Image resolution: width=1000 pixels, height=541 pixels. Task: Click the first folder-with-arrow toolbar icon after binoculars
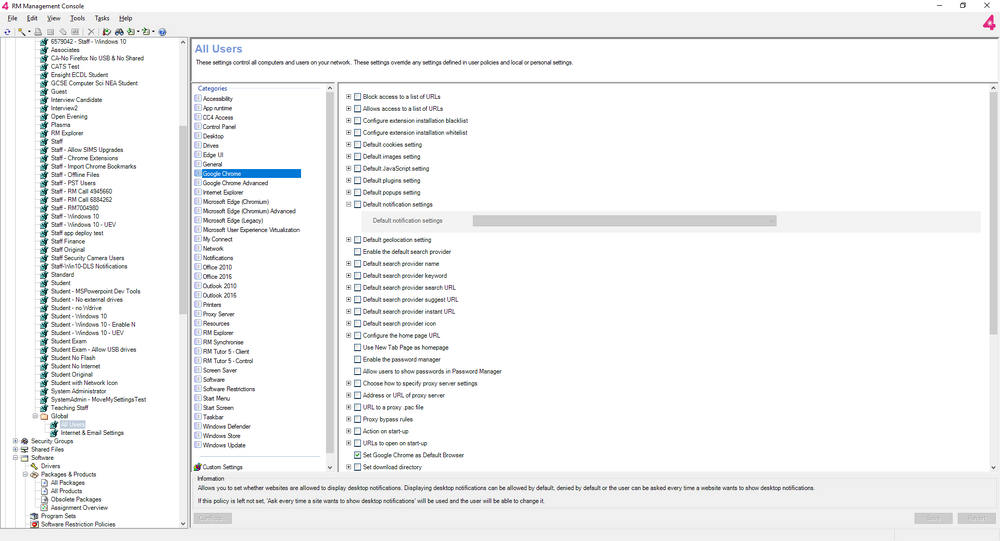131,32
